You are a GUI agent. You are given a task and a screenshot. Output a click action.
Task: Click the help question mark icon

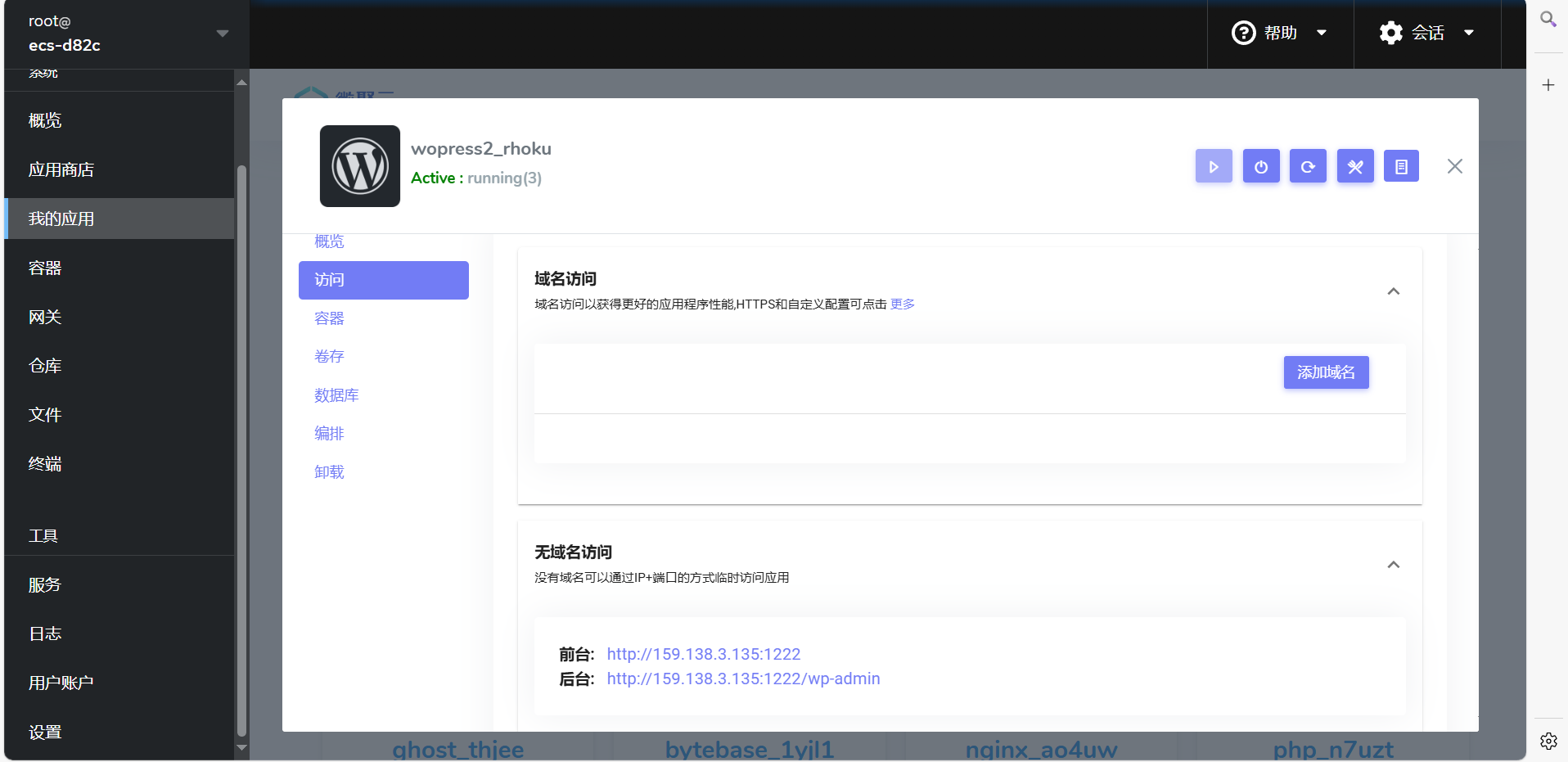(1243, 33)
